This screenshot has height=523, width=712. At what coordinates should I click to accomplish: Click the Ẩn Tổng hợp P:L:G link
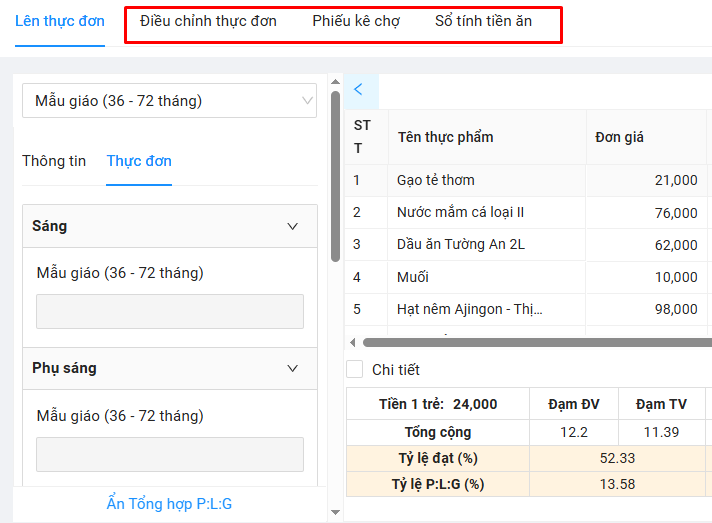tap(169, 504)
